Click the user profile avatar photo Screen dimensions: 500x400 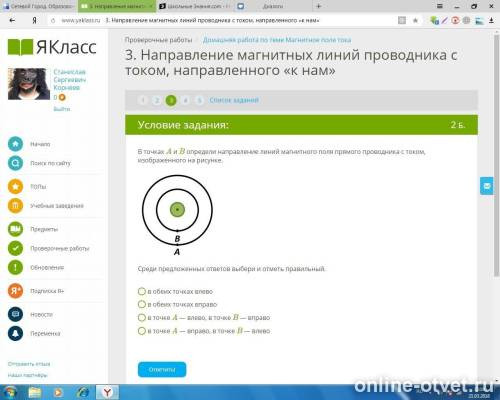point(29,84)
